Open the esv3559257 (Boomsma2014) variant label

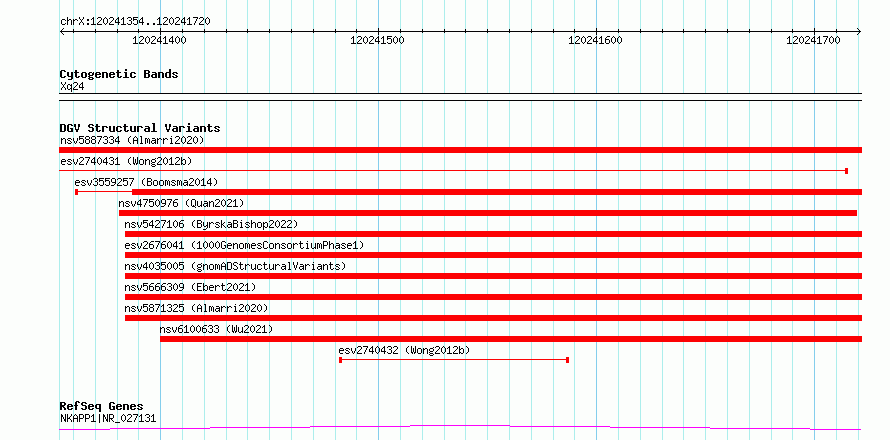(146, 182)
